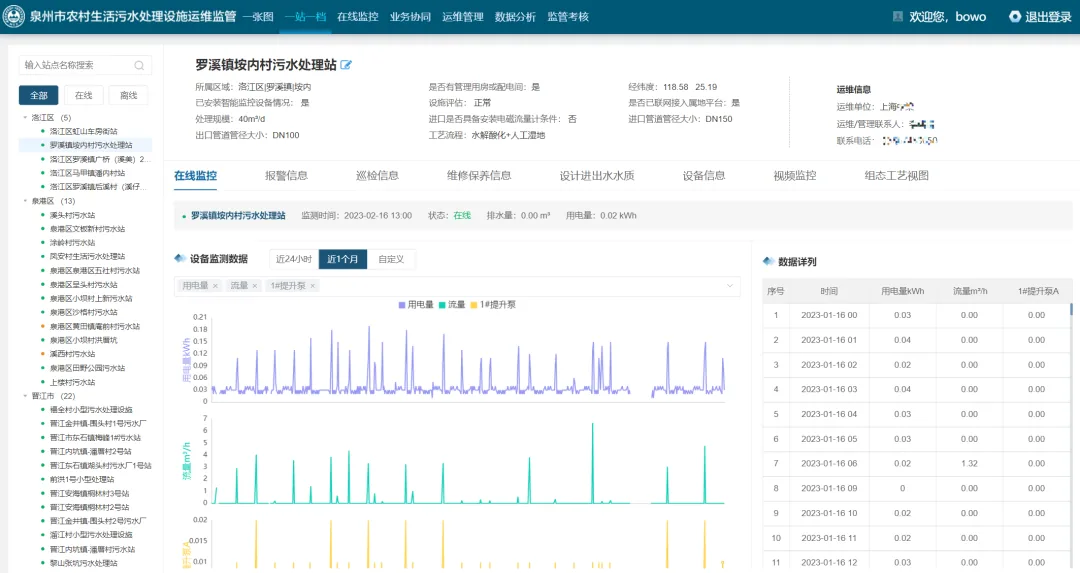Screen dimensions: 1080x573
Task: Remove the 流量 tag with its x
Action: pos(255,286)
